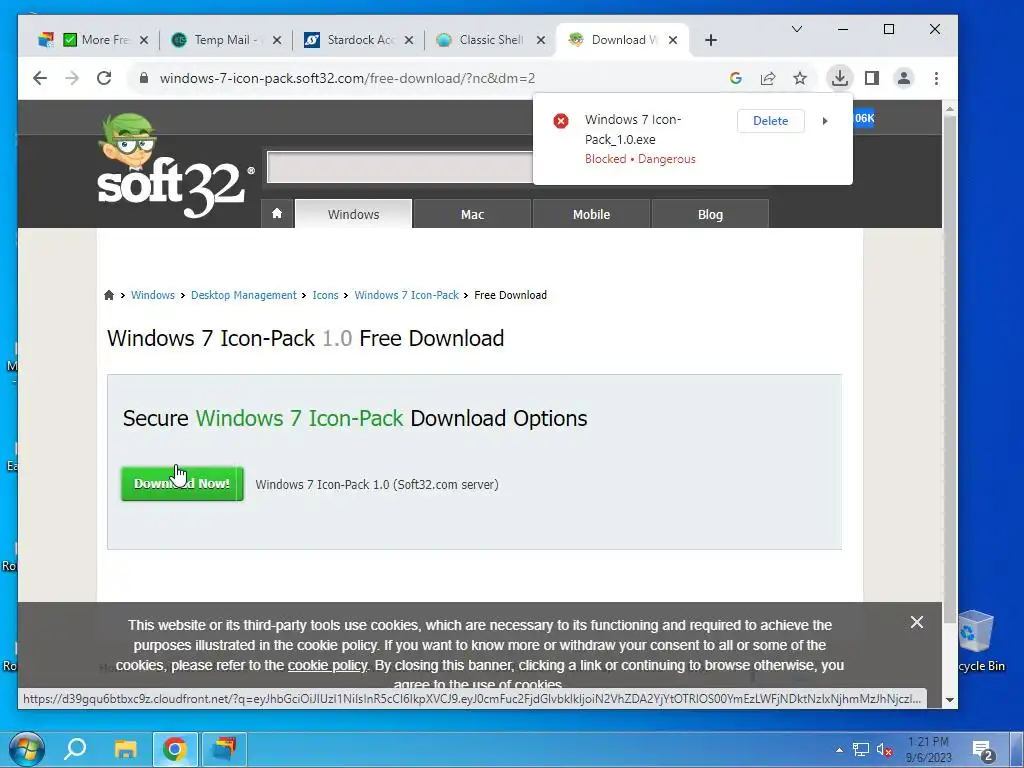The image size is (1024, 768).
Task: Switch to the Temp Mail tab
Action: pos(225,40)
